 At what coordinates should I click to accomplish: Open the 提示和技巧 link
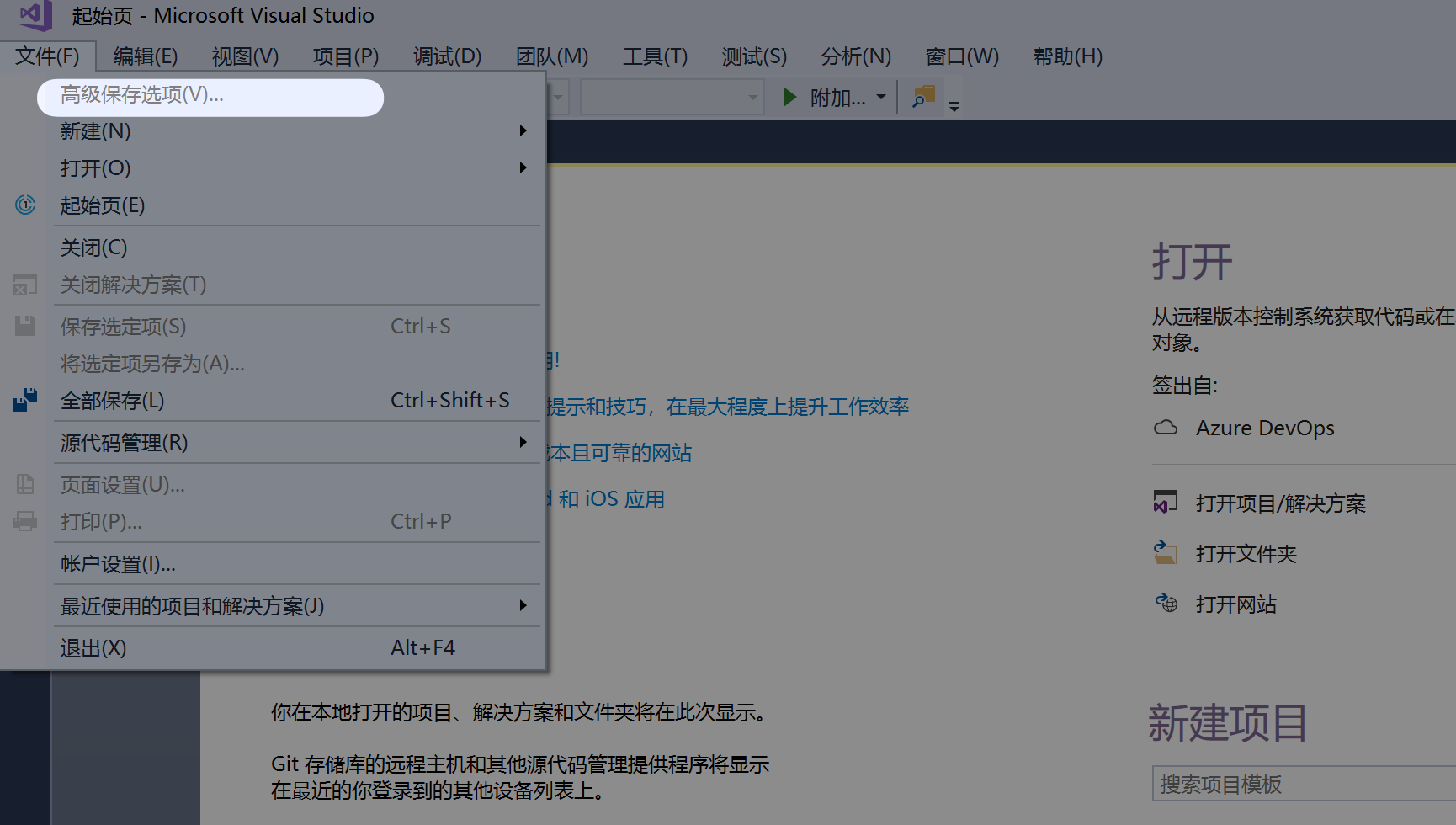coord(606,406)
